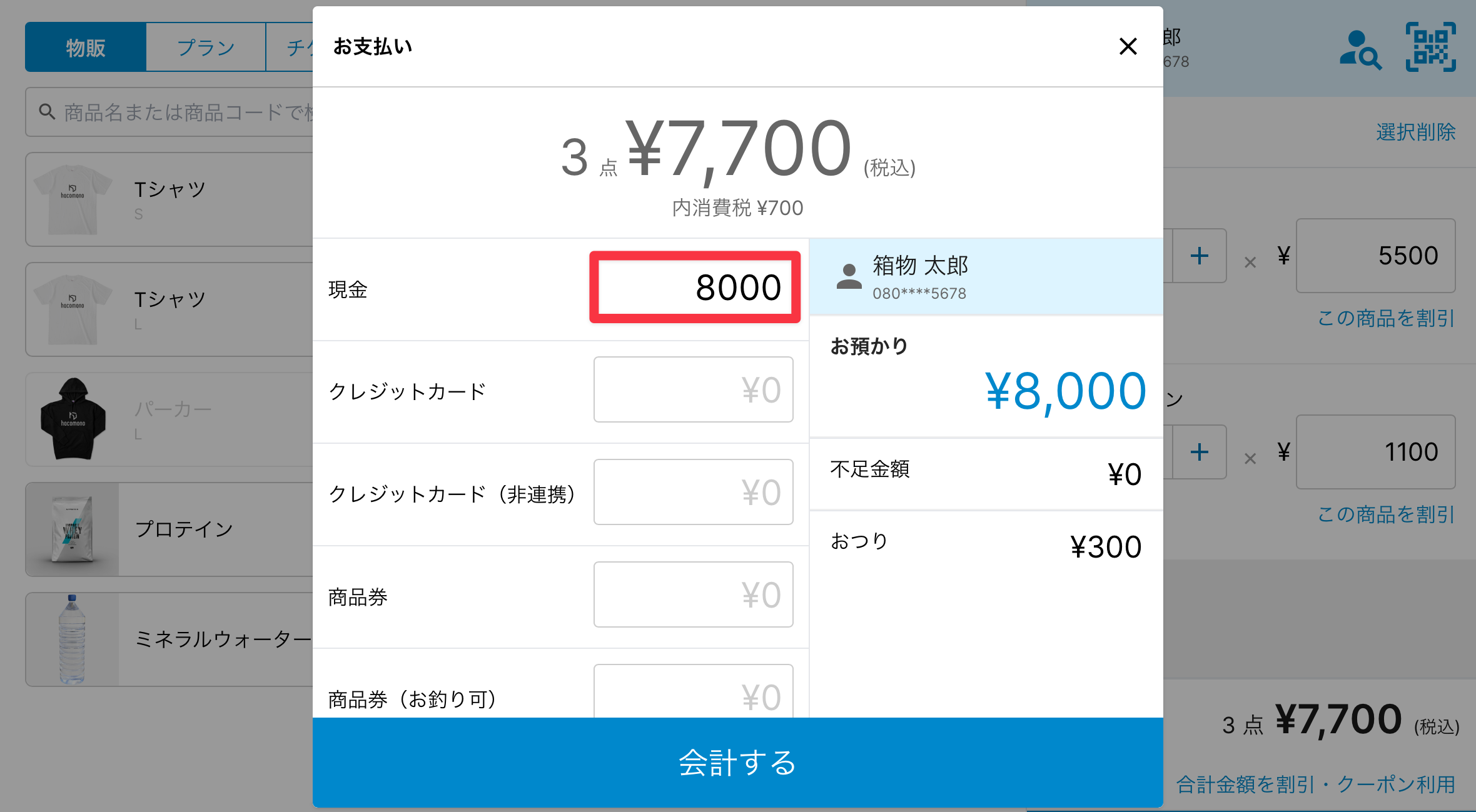Viewport: 1476px width, 812px height.
Task: Tap the QR code scanner icon
Action: [1430, 48]
